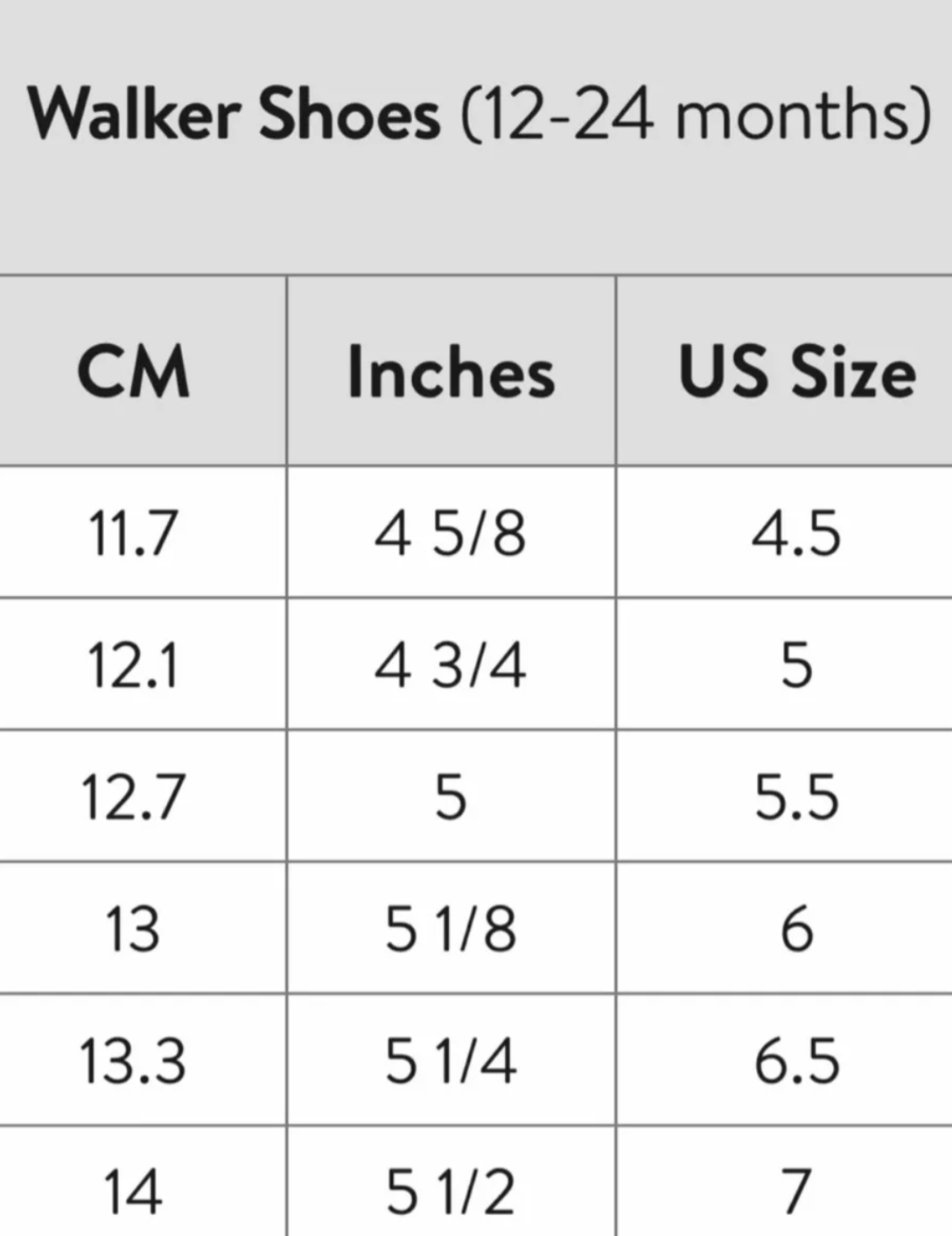Select the 5 1/4 inches cell
Screen dimensions: 952x1236
451,1061
